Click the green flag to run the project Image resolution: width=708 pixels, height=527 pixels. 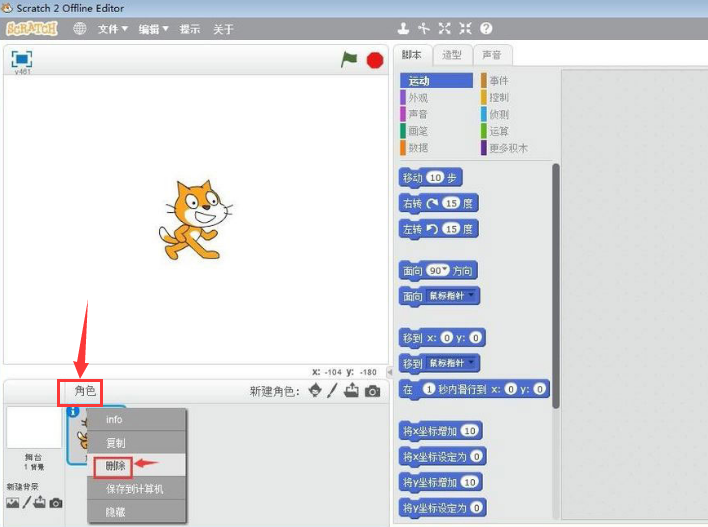(349, 60)
